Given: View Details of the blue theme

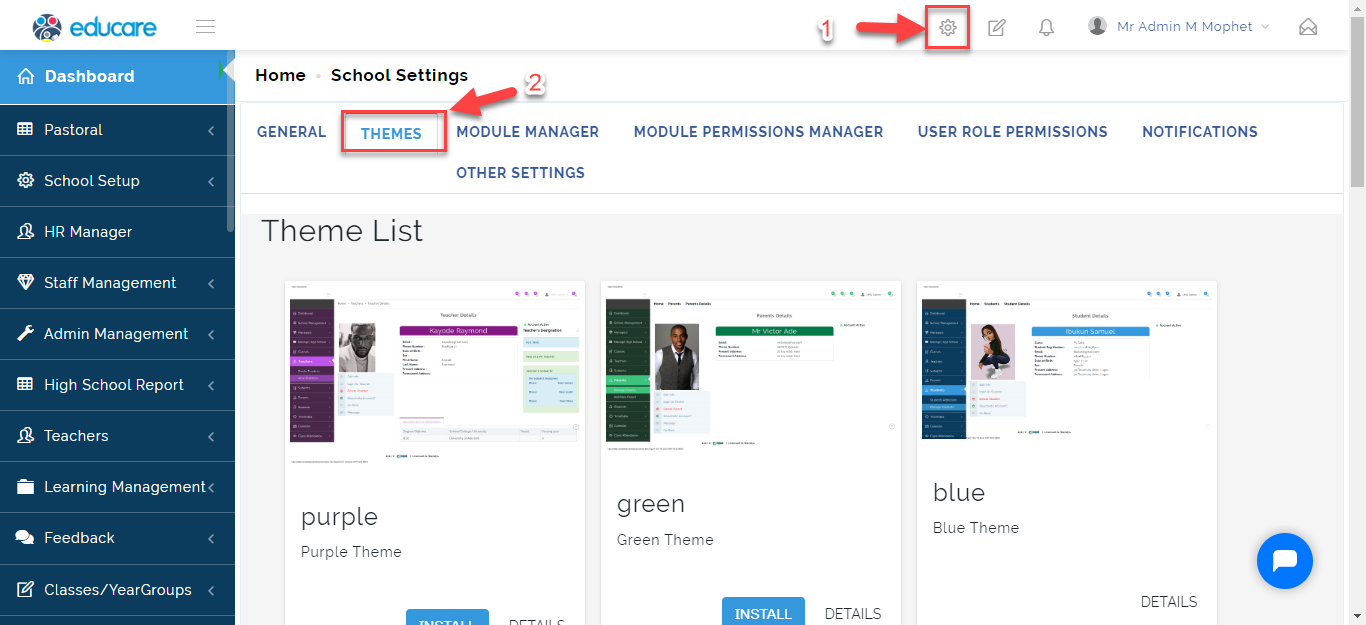Looking at the screenshot, I should pyautogui.click(x=1169, y=602).
